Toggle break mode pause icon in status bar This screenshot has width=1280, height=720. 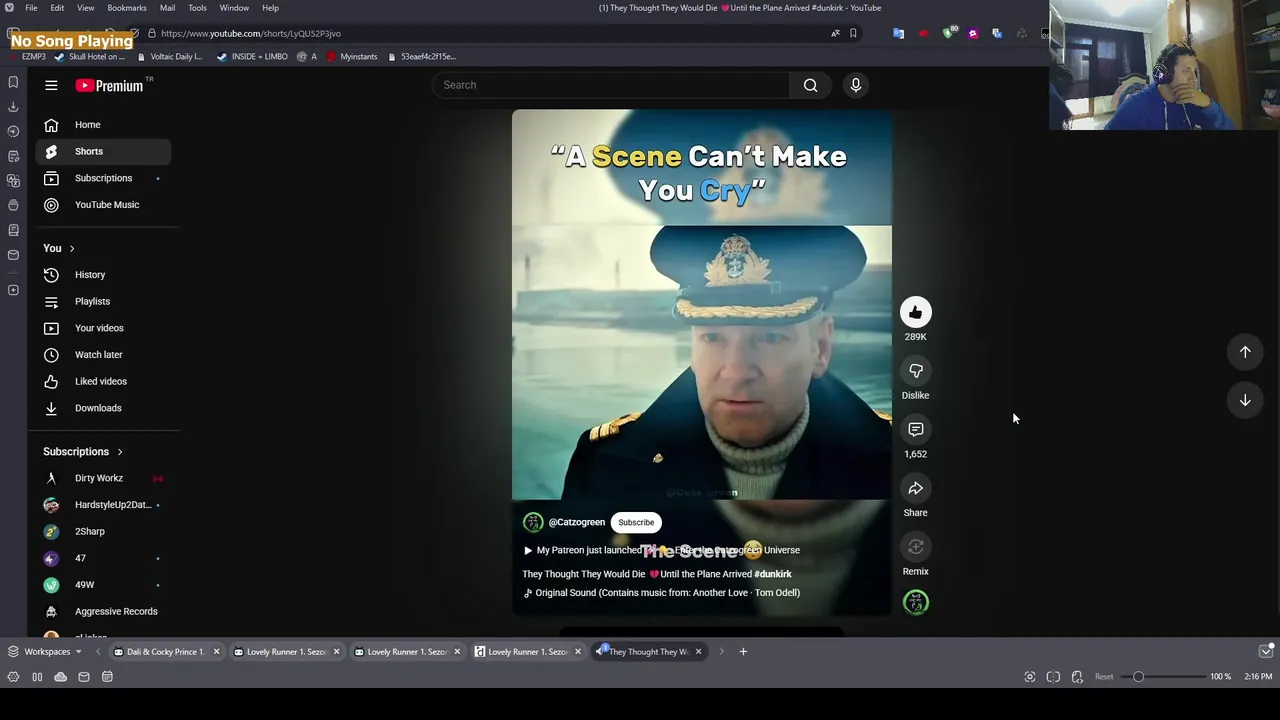coord(37,677)
